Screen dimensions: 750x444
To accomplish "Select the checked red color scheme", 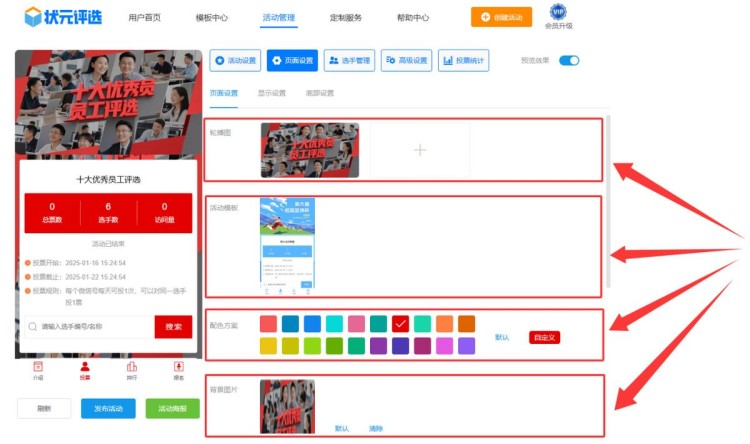I will pos(401,323).
